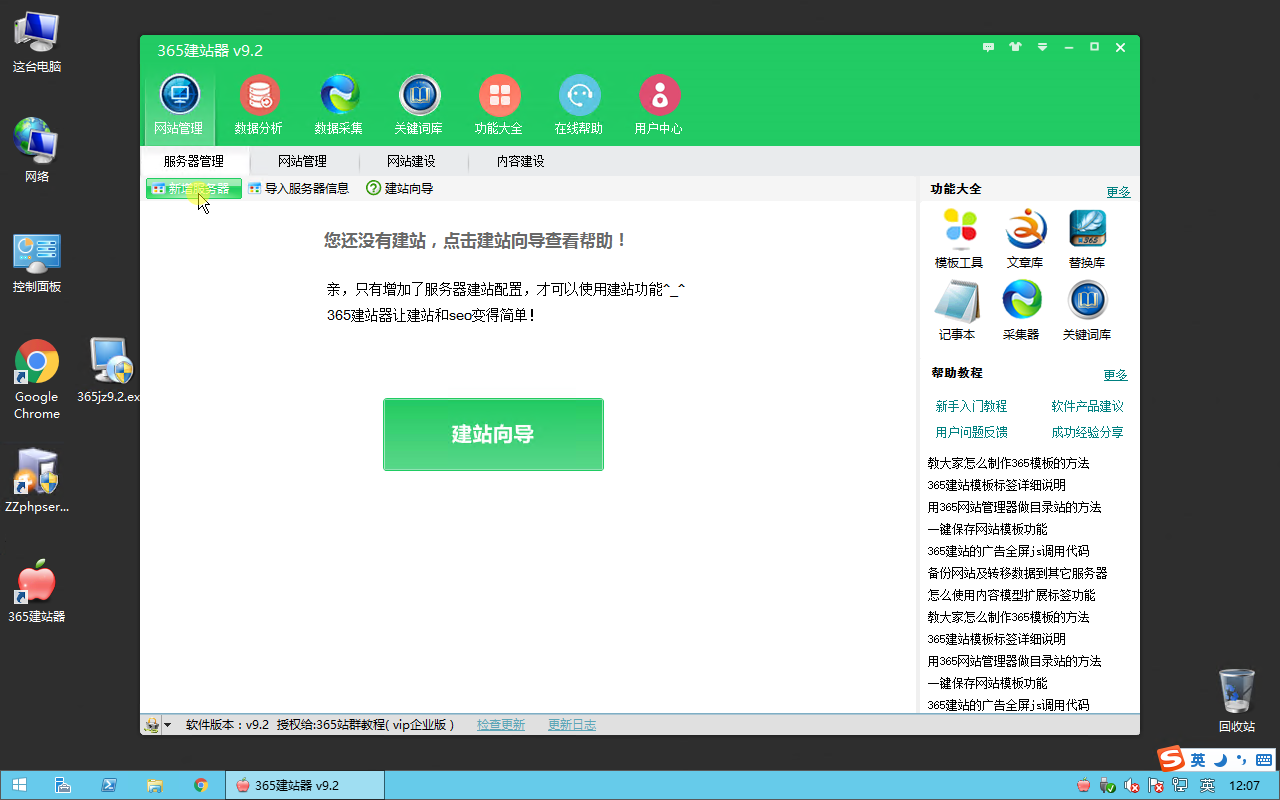Open article 怎么使用内容模型扩展标签功能

pyautogui.click(x=1011, y=595)
